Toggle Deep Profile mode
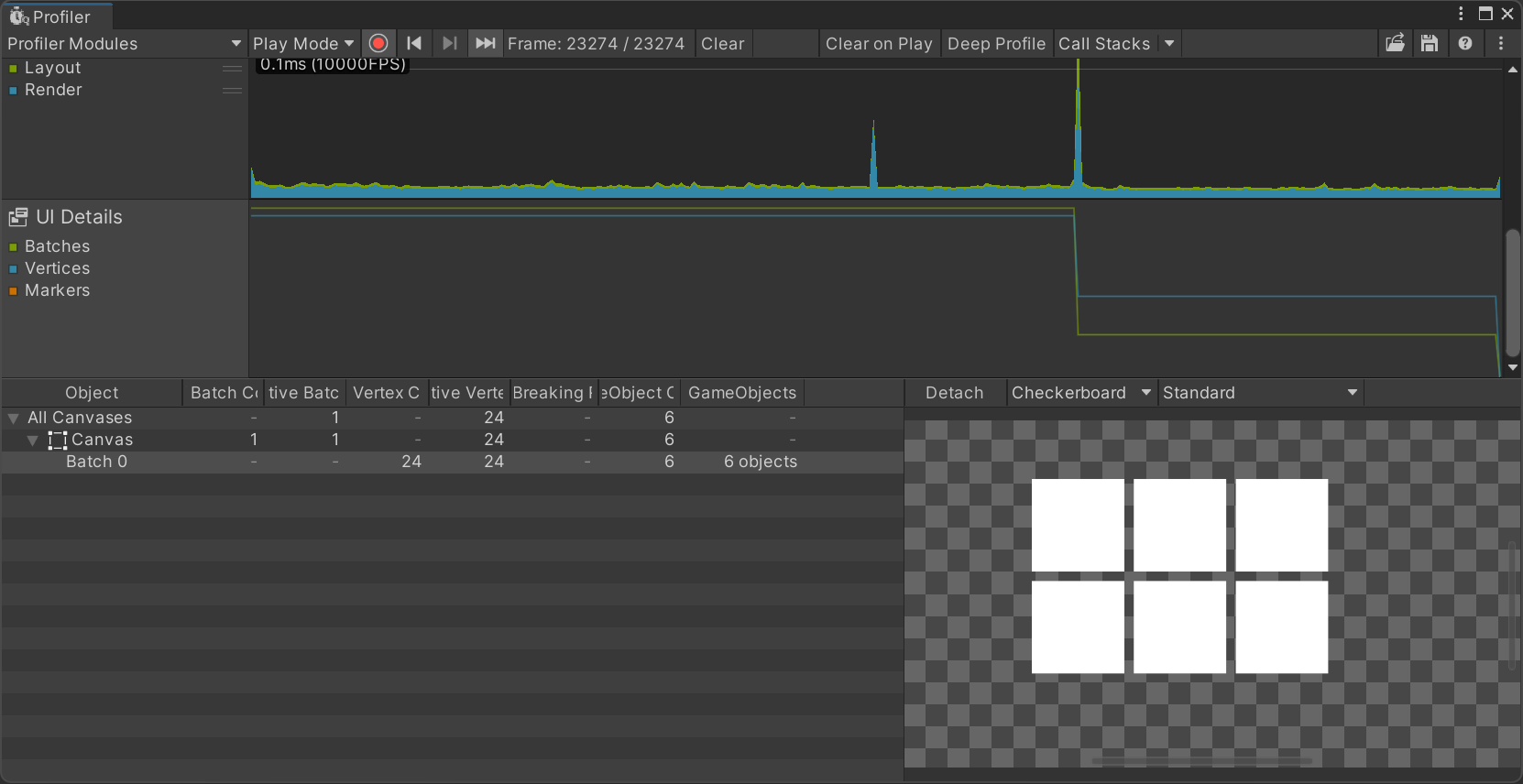1523x784 pixels. [996, 43]
